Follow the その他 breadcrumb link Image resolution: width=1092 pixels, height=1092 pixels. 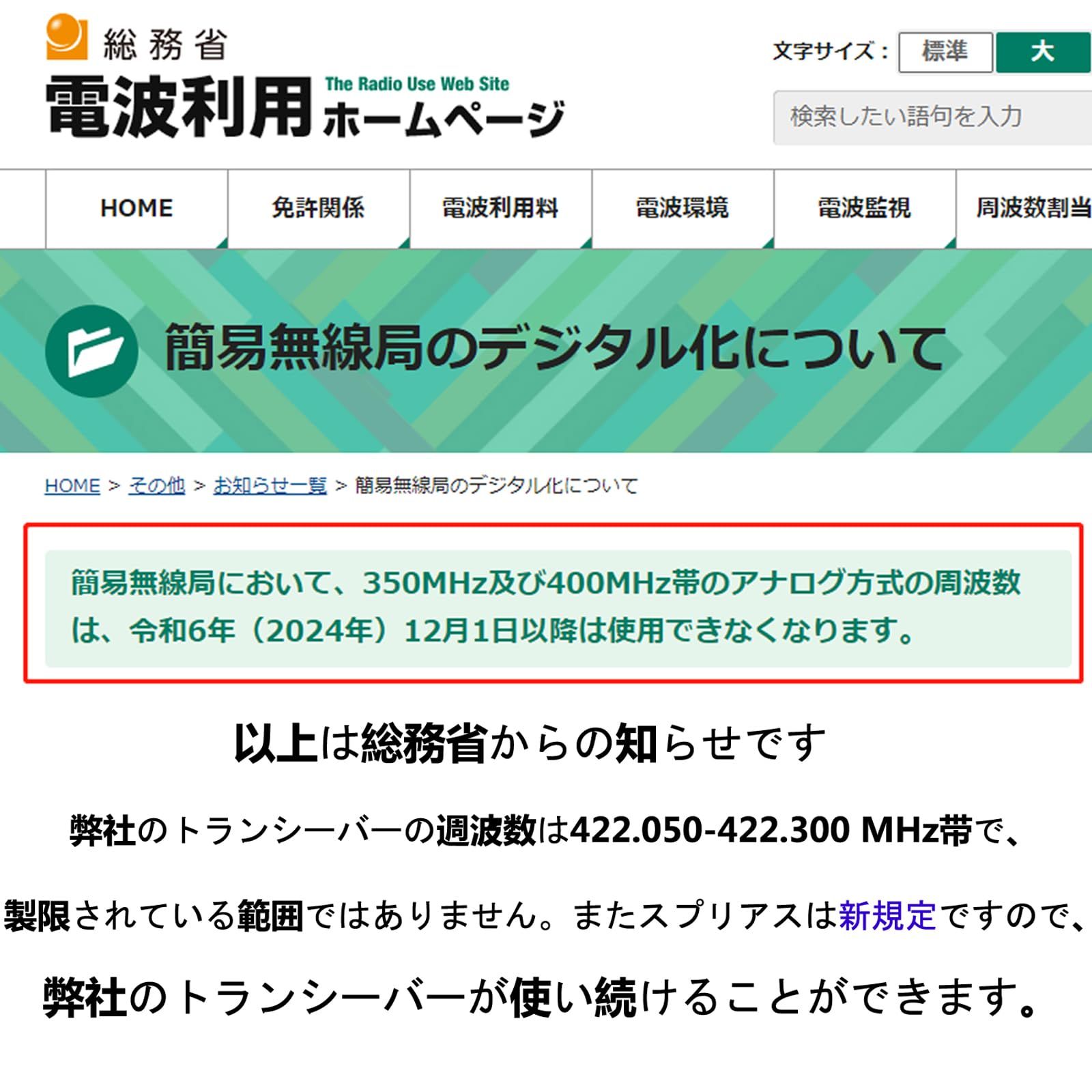pyautogui.click(x=156, y=486)
